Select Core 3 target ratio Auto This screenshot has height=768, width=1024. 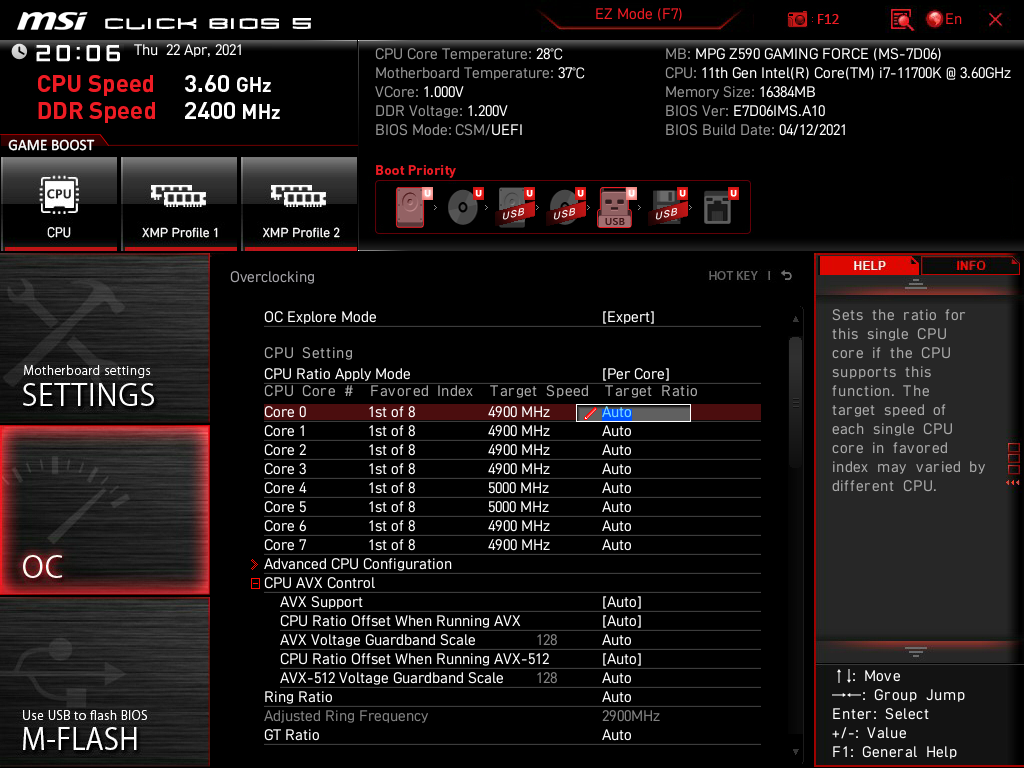tap(616, 469)
